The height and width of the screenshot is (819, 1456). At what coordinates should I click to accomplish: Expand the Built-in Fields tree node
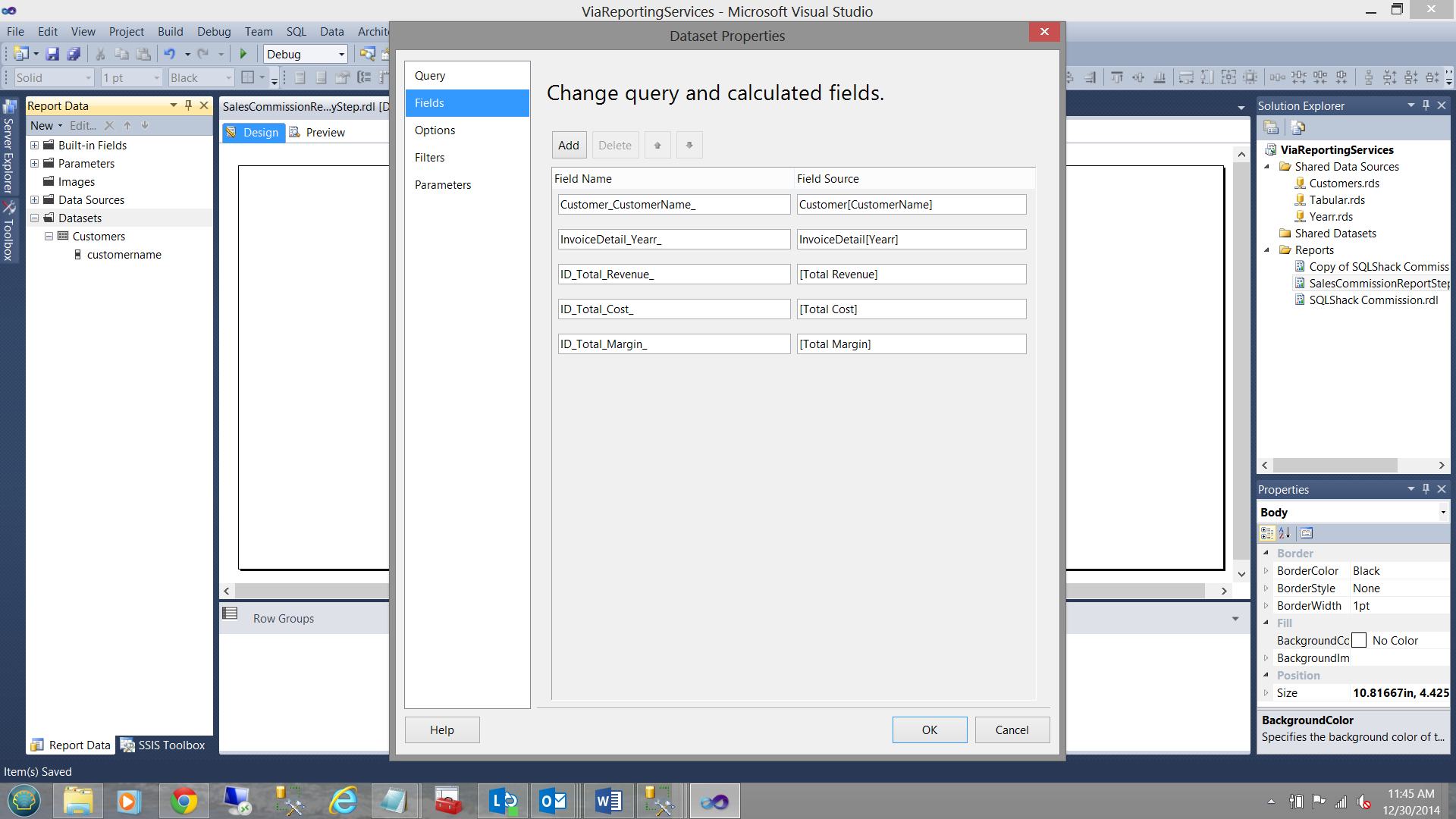coord(34,146)
